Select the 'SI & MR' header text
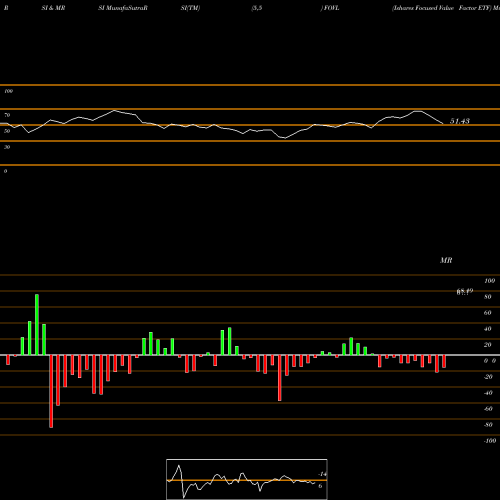This screenshot has width=500, height=500. [x=53, y=8]
